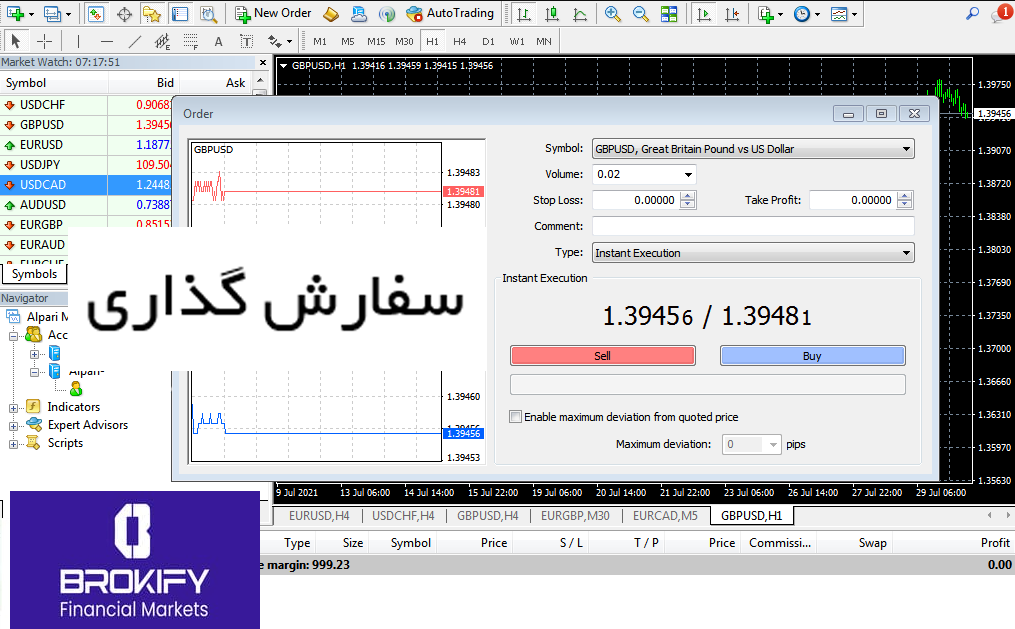Switch to the EURUSD,H4 chart tab

(318, 516)
